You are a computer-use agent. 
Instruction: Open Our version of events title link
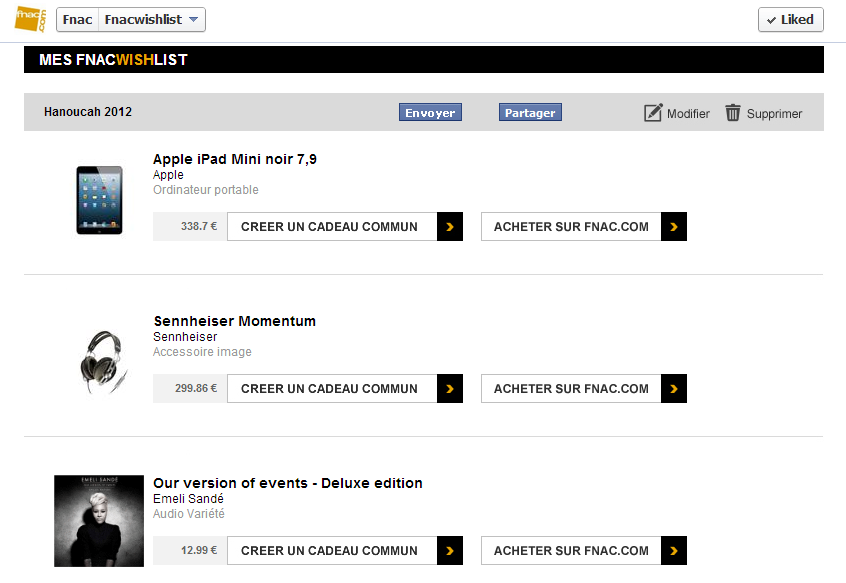[x=287, y=483]
